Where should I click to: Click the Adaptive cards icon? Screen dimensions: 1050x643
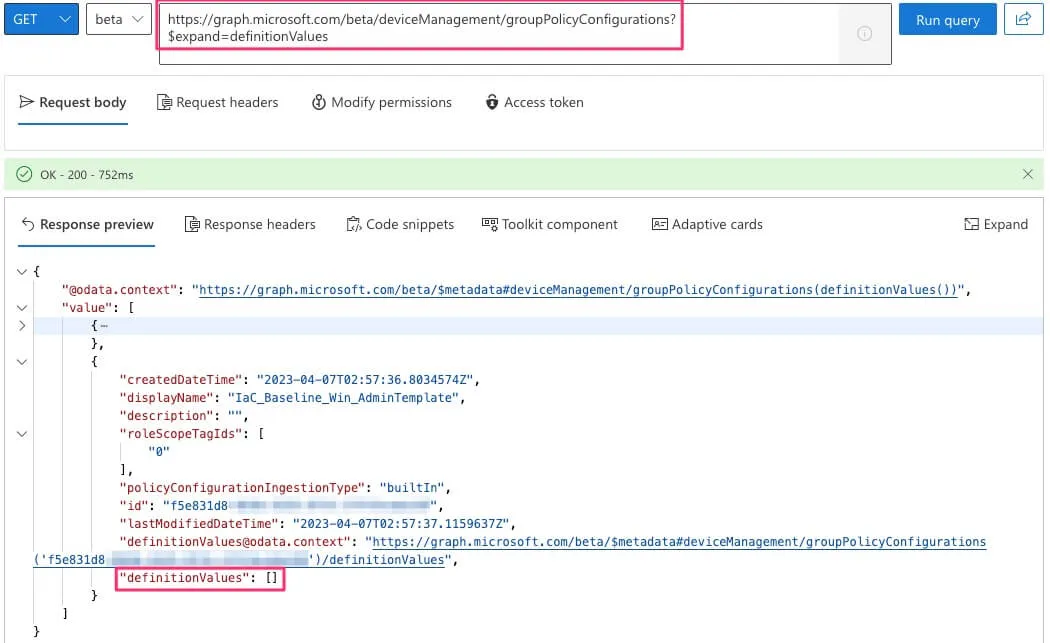[x=660, y=224]
